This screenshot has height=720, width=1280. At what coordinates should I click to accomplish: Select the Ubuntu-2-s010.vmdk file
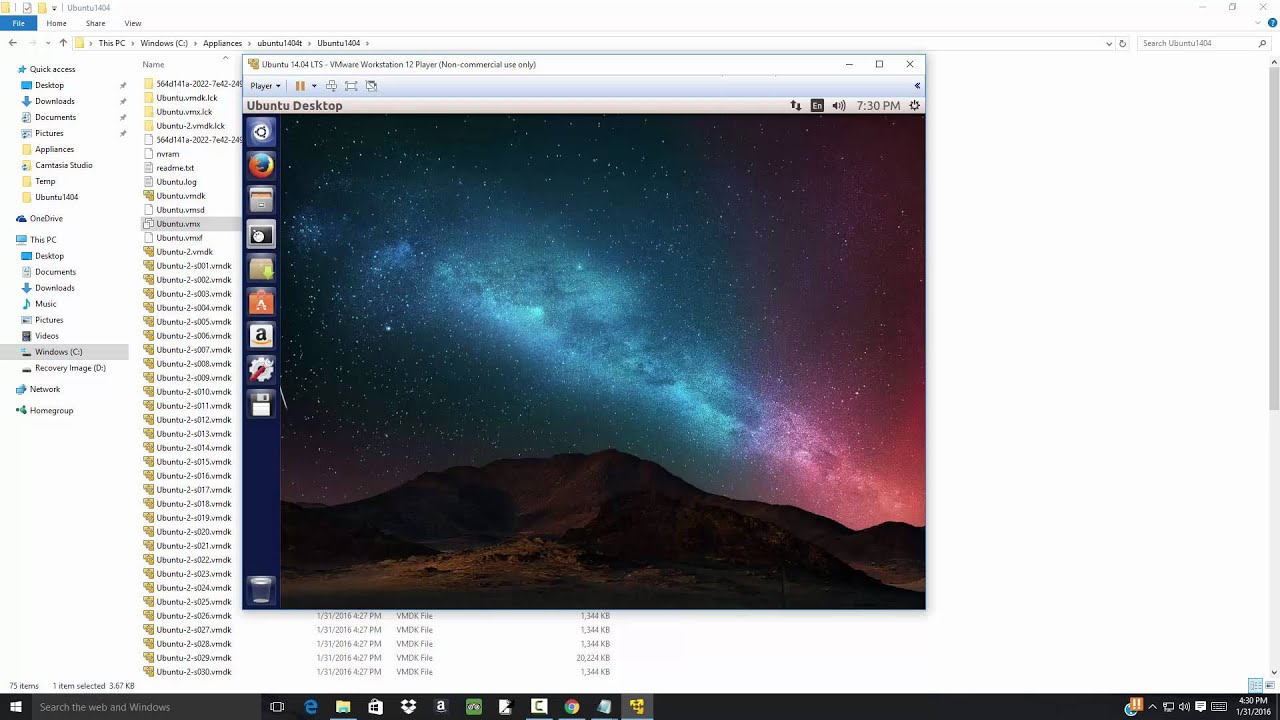(193, 392)
